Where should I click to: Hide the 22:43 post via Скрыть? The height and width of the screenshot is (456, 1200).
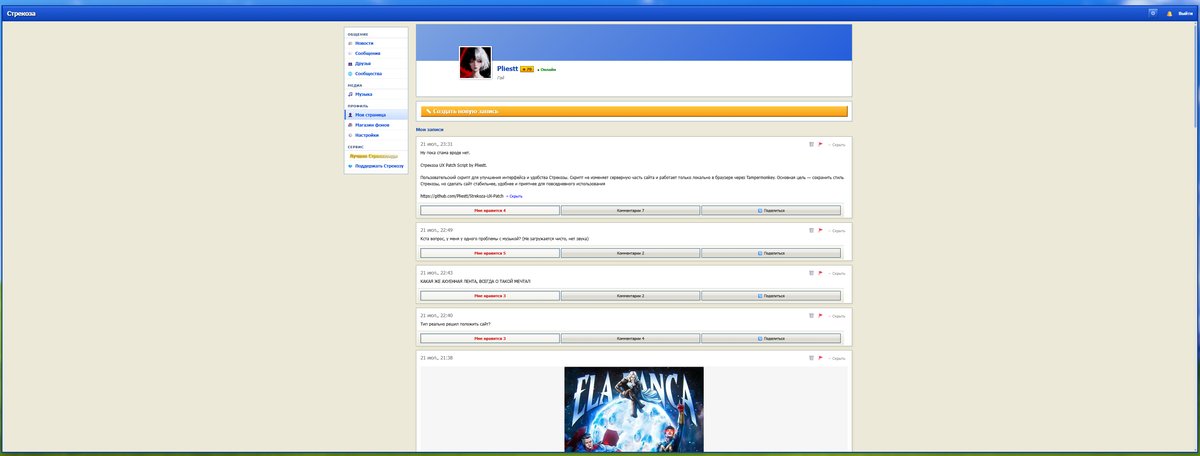tap(838, 274)
